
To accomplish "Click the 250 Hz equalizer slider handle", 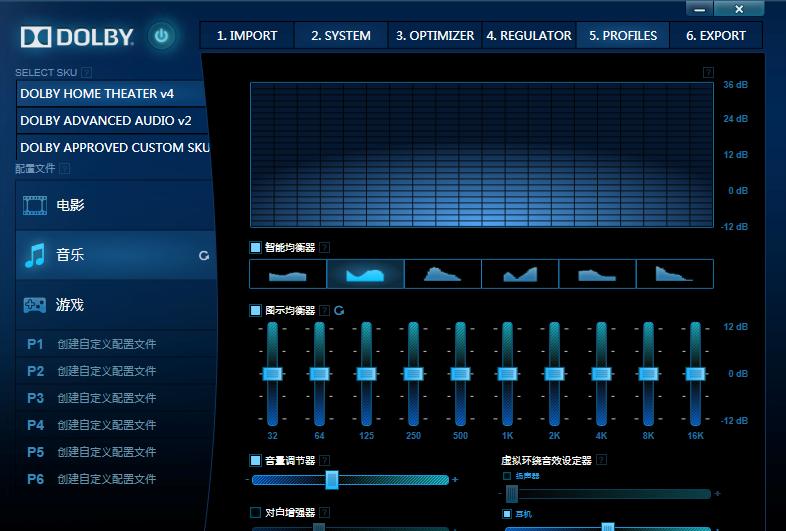I will click(414, 374).
